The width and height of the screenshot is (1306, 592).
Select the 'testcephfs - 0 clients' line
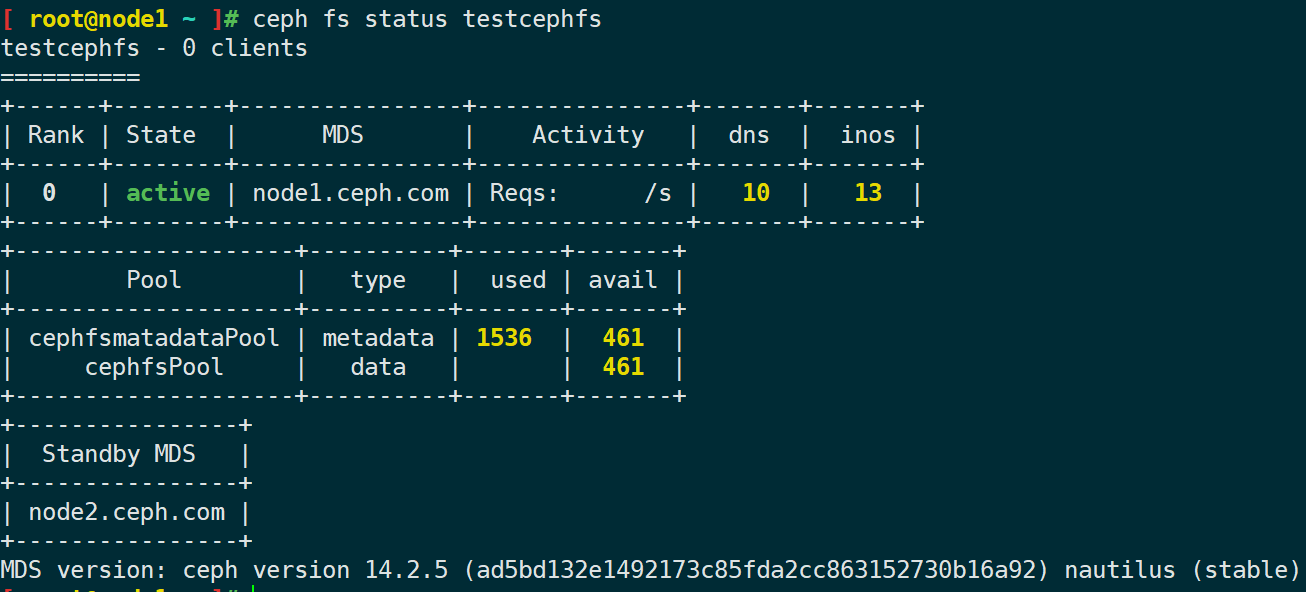pos(154,48)
